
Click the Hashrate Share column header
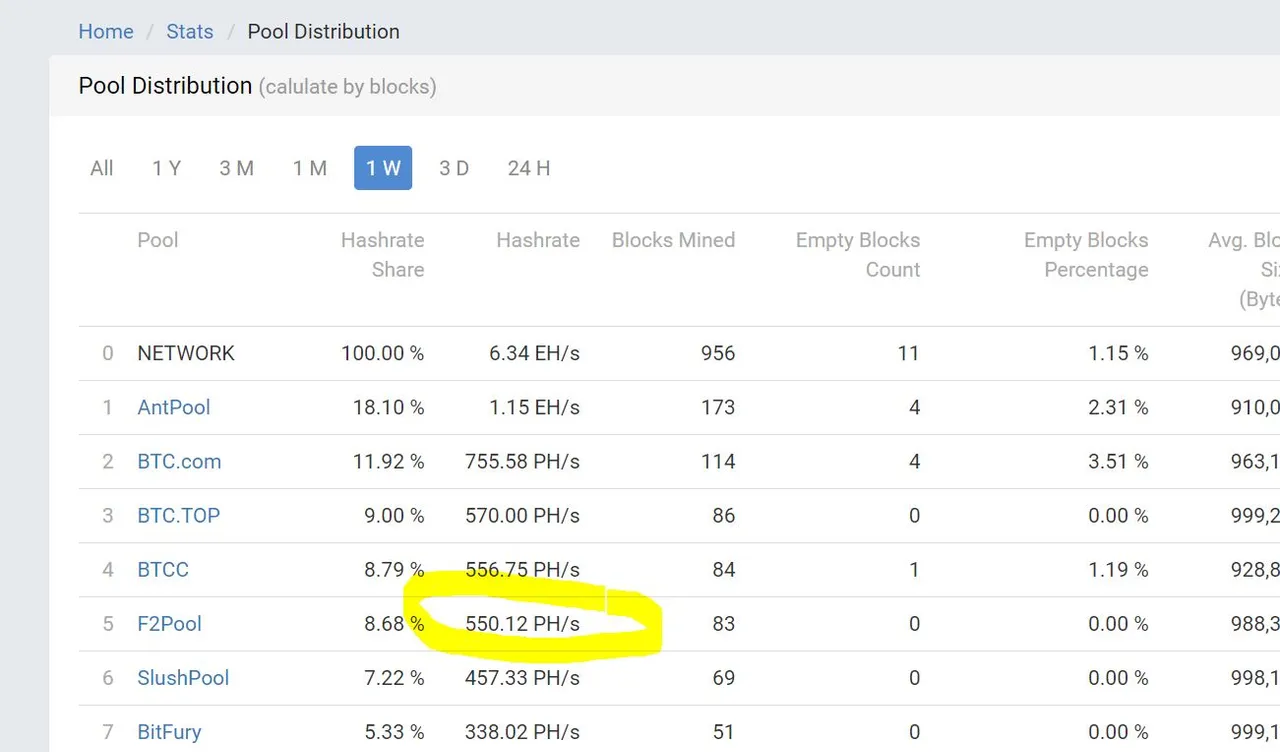coord(383,255)
